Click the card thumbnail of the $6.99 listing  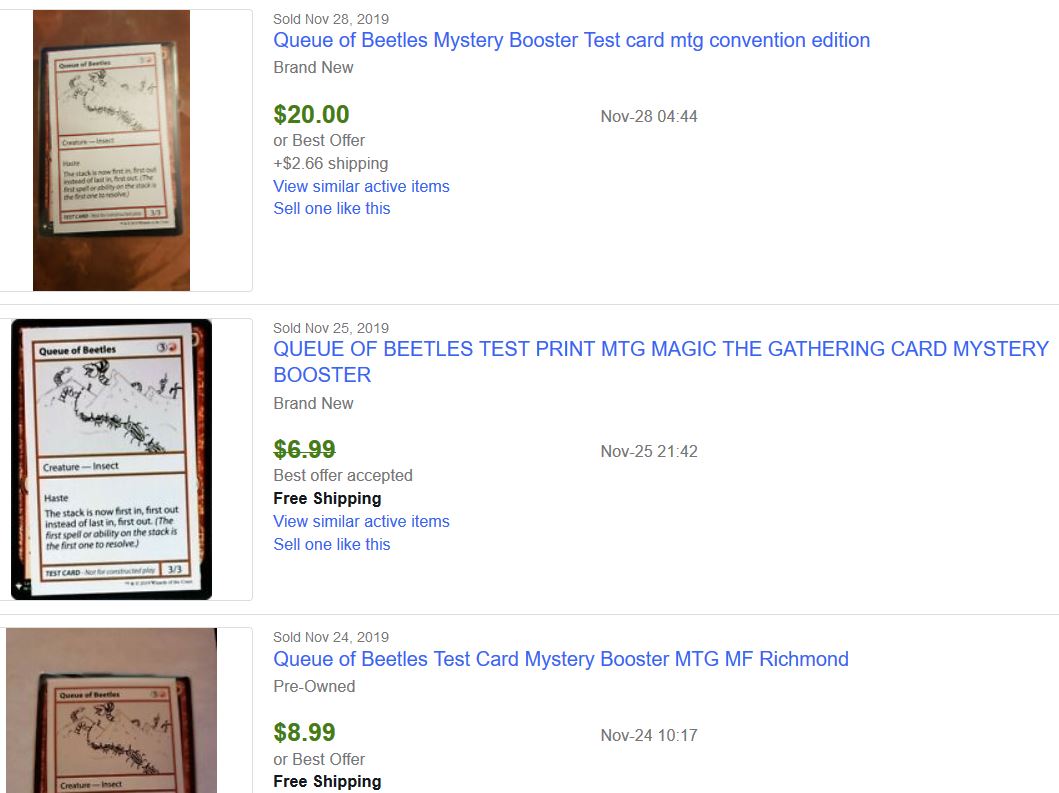pos(111,459)
